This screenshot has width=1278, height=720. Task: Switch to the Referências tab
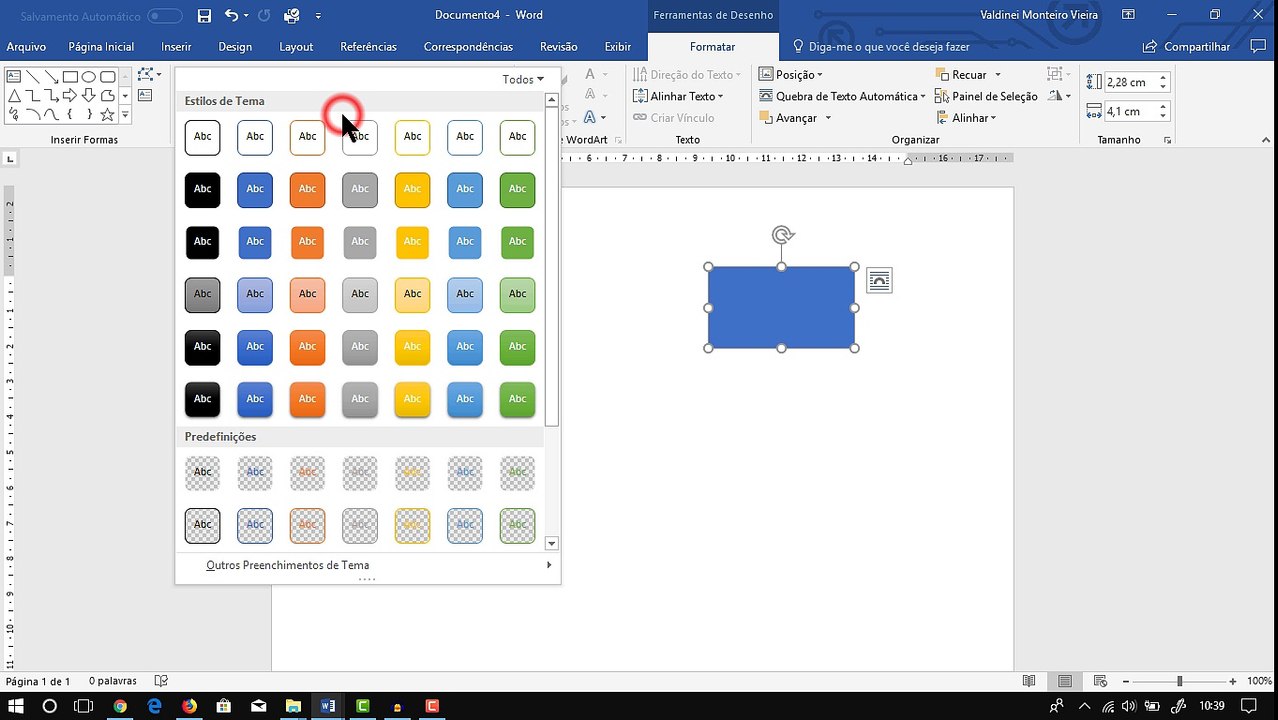click(368, 46)
